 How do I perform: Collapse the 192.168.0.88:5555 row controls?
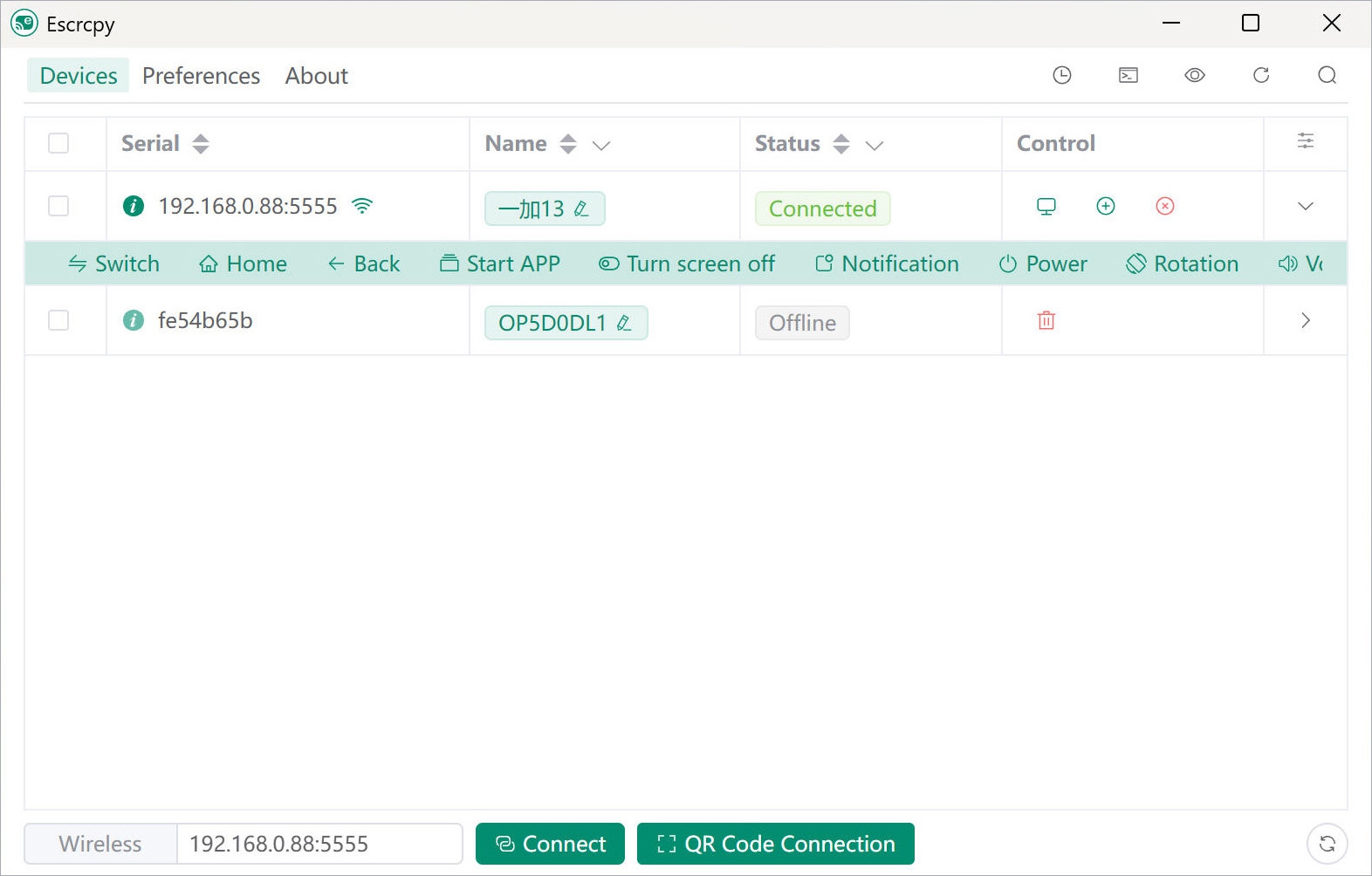coord(1306,206)
